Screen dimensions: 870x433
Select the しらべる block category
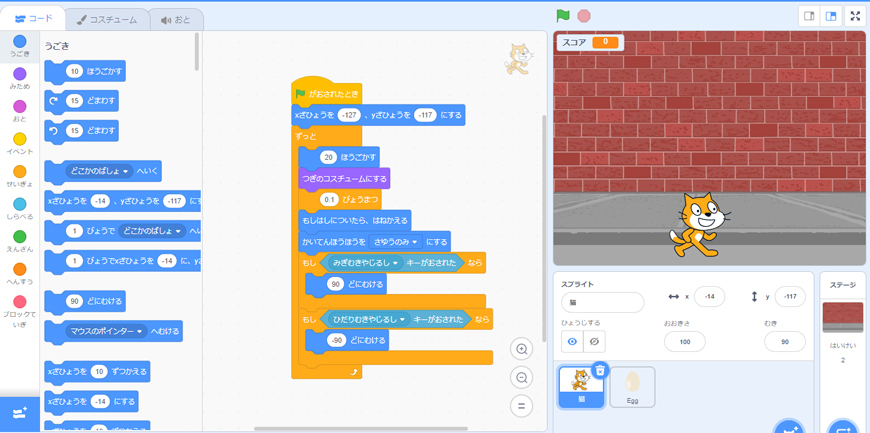[20, 209]
